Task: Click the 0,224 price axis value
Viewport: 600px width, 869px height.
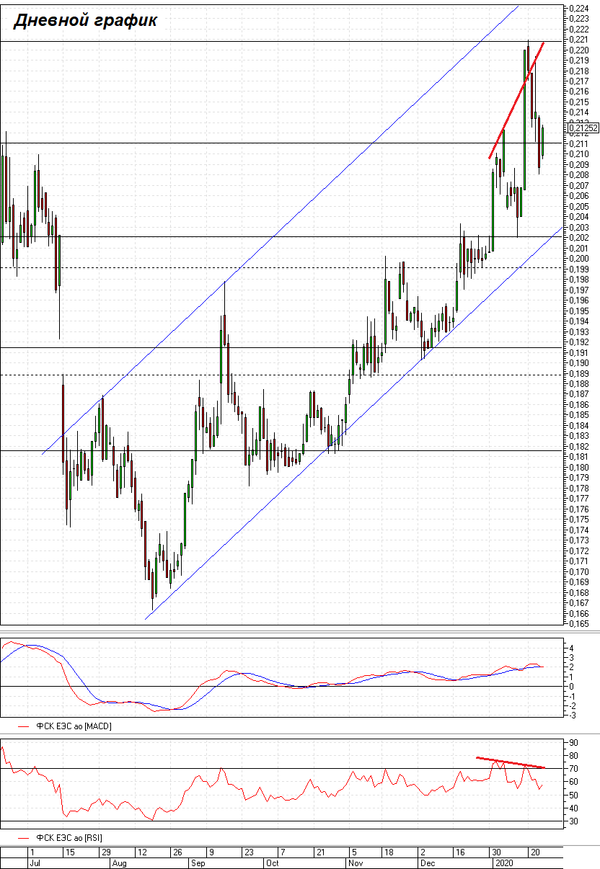Action: [579, 8]
